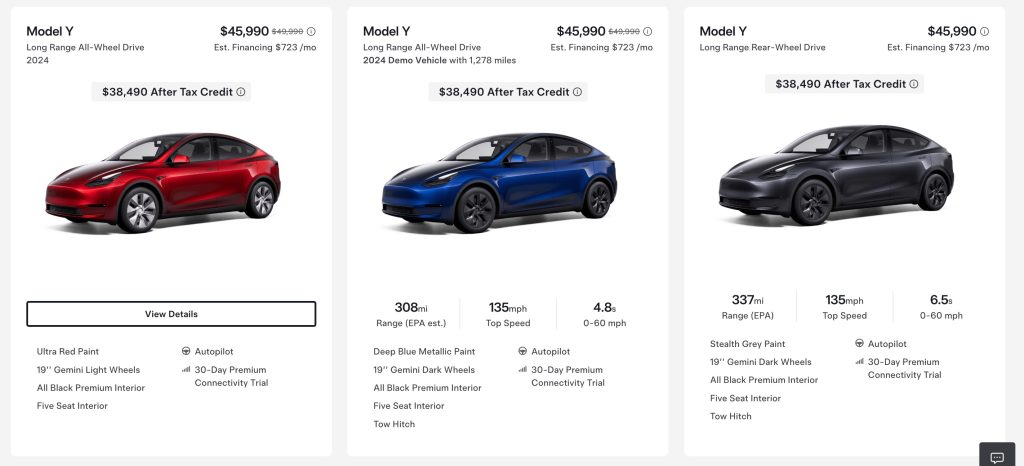Viewport: 1024px width, 466px height.
Task: Click info icon beside red Model Y price
Action: (311, 32)
